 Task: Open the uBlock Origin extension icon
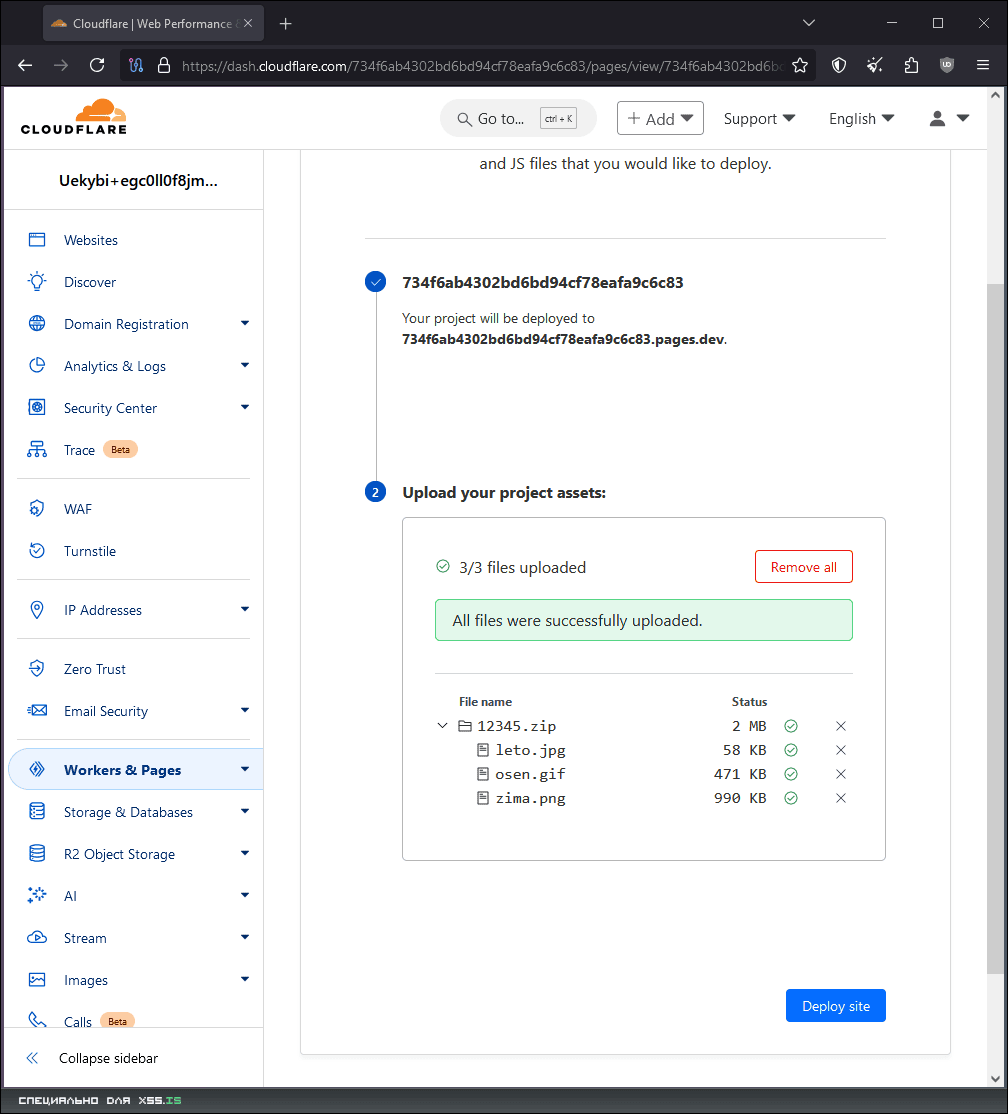[x=947, y=65]
